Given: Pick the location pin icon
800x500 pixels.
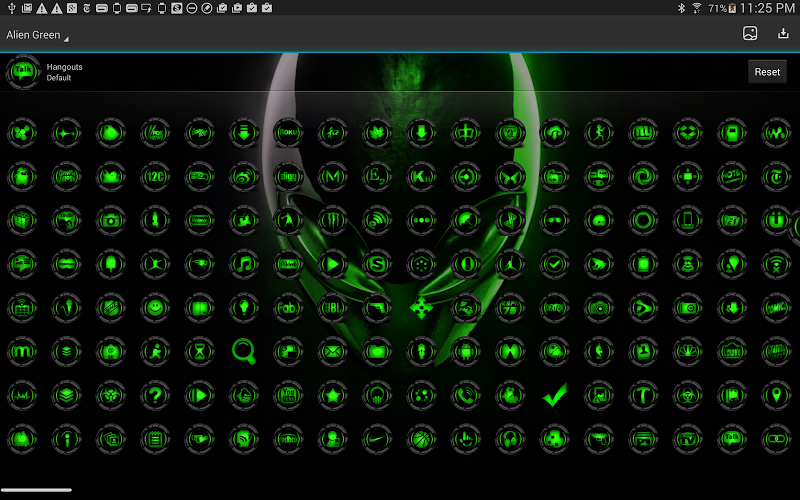Looking at the screenshot, I should [x=777, y=395].
